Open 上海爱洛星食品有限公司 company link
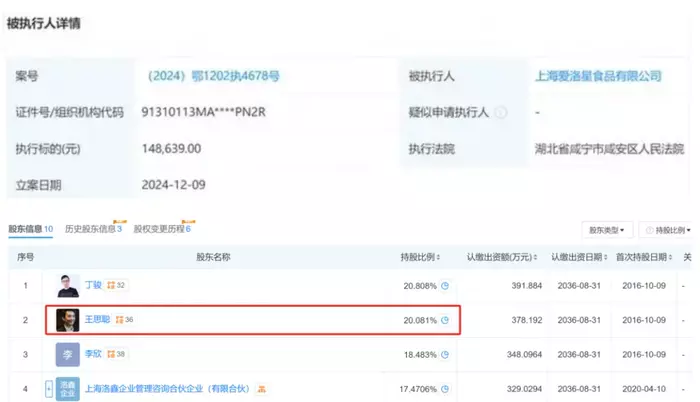Viewport: 700px width, 402px height. pos(598,76)
